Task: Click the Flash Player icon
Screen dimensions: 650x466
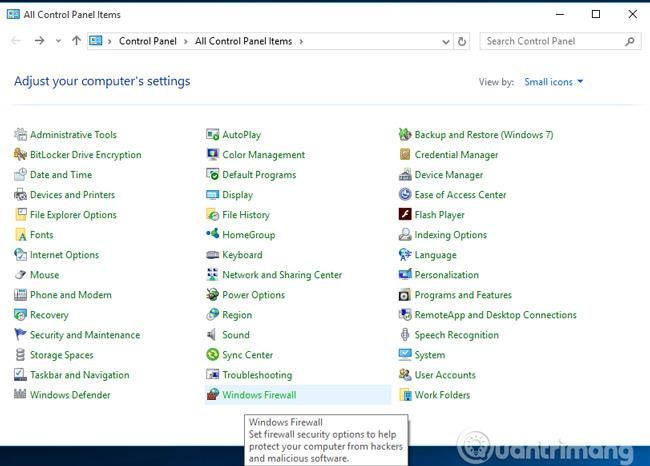Action: pos(405,214)
